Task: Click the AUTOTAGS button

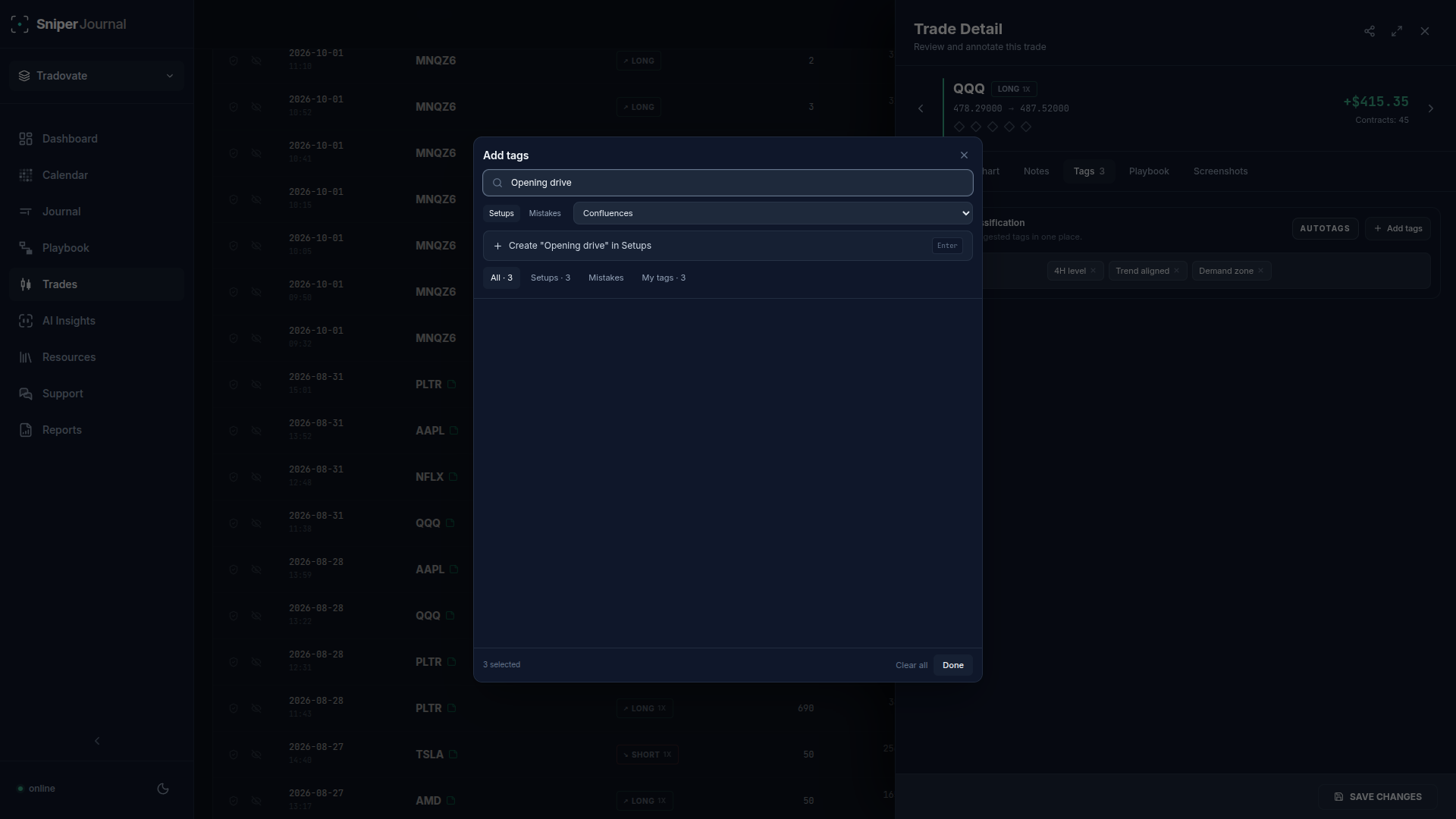Action: (x=1325, y=228)
